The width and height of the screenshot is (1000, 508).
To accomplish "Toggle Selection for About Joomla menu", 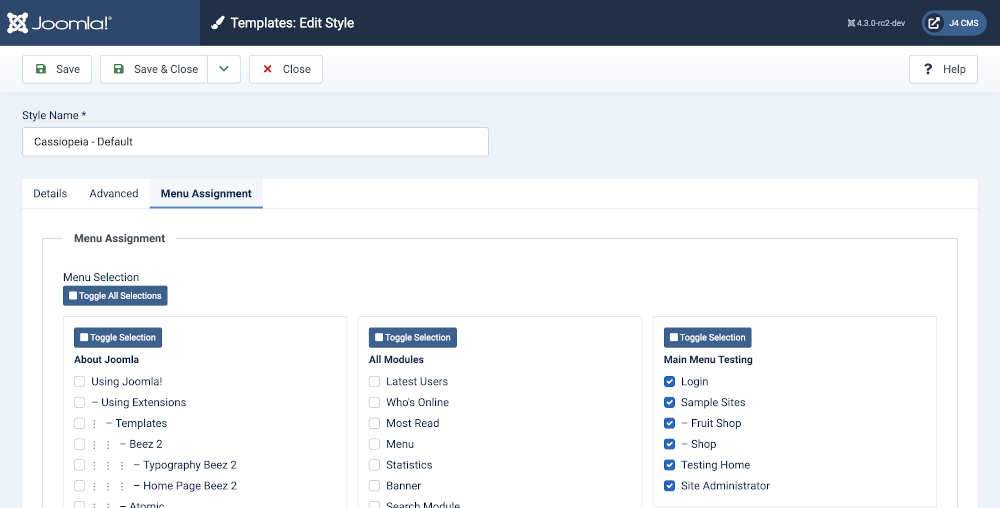I will pos(118,337).
